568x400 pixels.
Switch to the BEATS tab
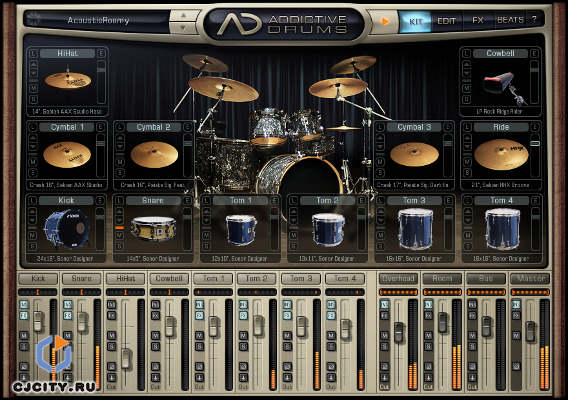510,20
